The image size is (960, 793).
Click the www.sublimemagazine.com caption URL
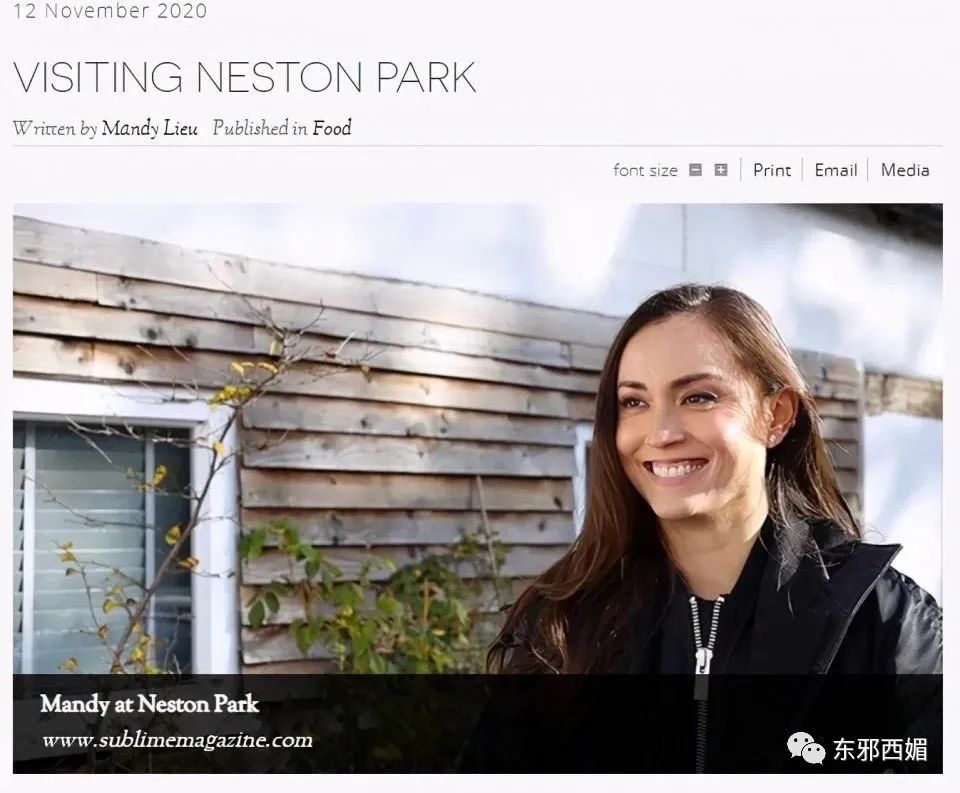178,740
